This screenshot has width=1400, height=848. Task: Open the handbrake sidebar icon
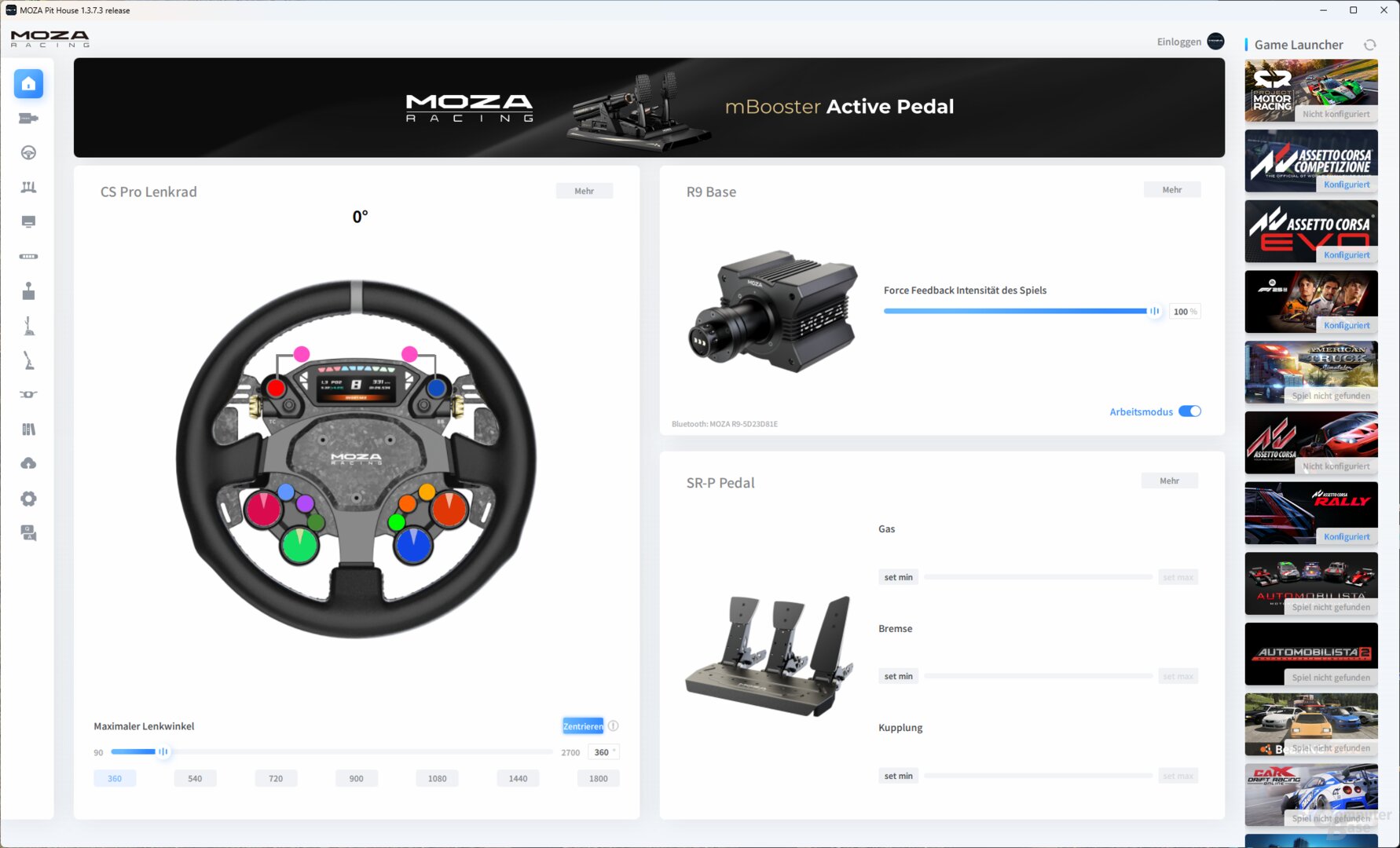[28, 360]
